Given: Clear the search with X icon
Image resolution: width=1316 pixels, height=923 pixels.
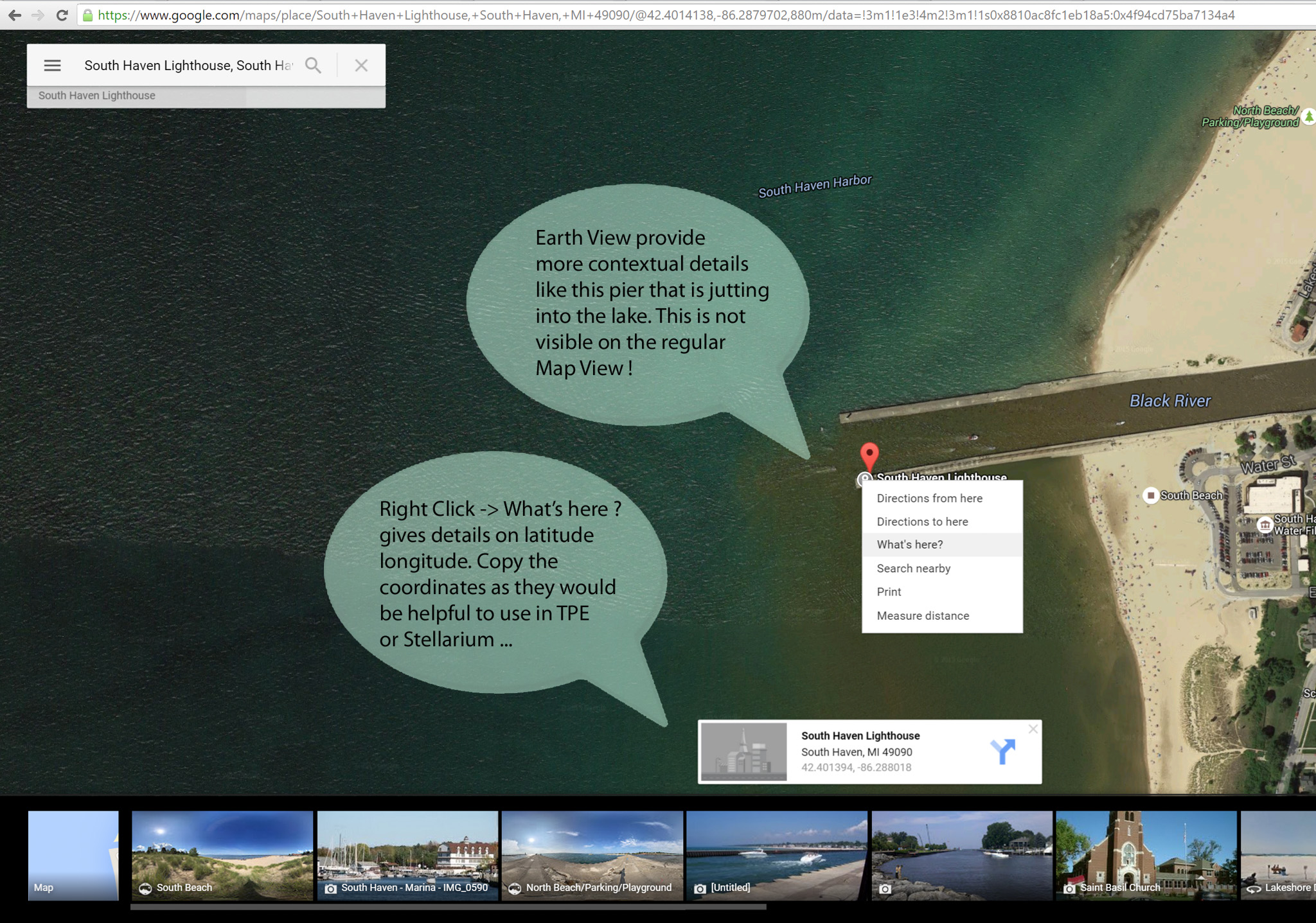Looking at the screenshot, I should [361, 65].
